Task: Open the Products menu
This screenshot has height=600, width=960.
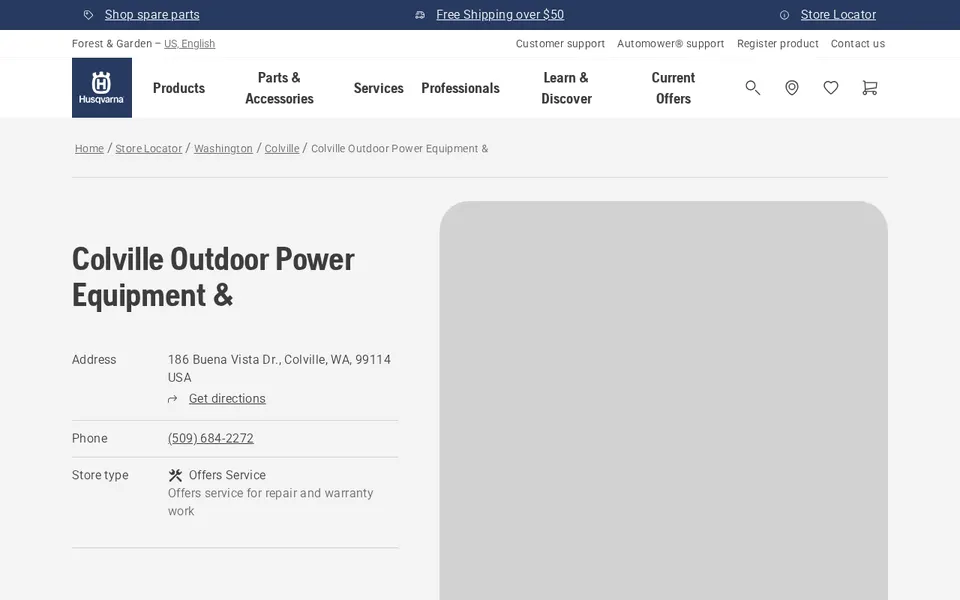Action: pos(179,88)
